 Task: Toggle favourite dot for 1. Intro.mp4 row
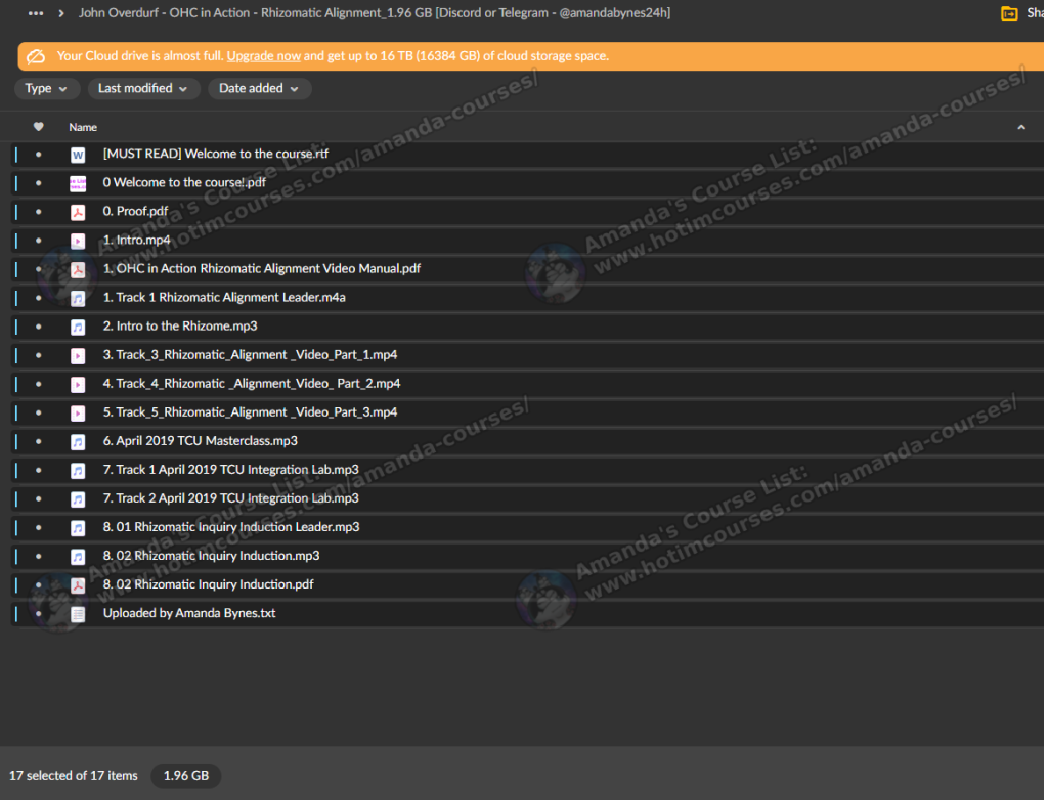[x=39, y=241]
